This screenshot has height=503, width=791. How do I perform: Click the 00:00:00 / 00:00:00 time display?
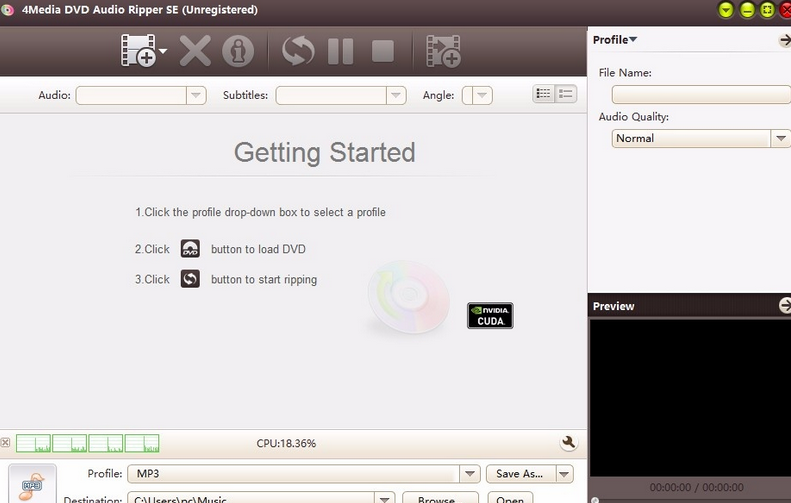[696, 487]
